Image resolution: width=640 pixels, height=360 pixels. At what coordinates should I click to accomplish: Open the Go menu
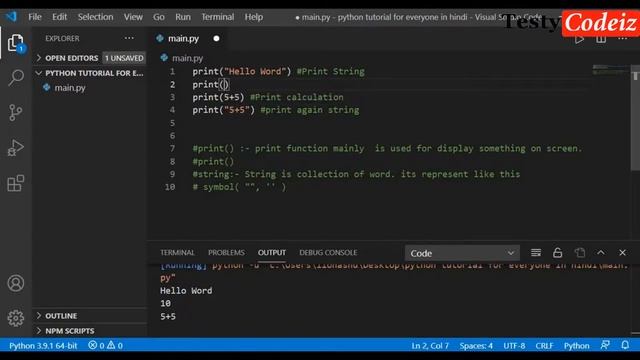159,17
